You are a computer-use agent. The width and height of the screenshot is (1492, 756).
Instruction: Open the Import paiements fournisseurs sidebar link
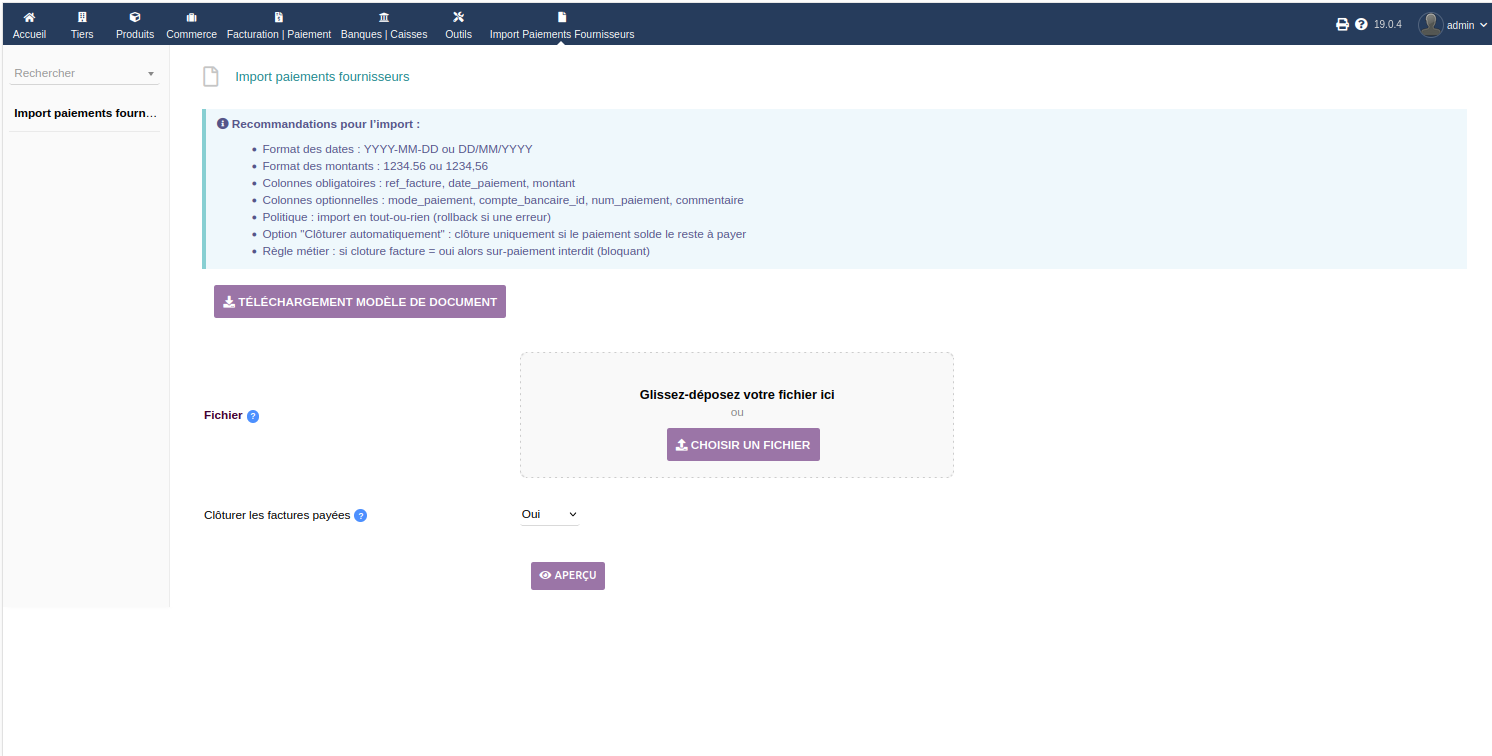85,113
